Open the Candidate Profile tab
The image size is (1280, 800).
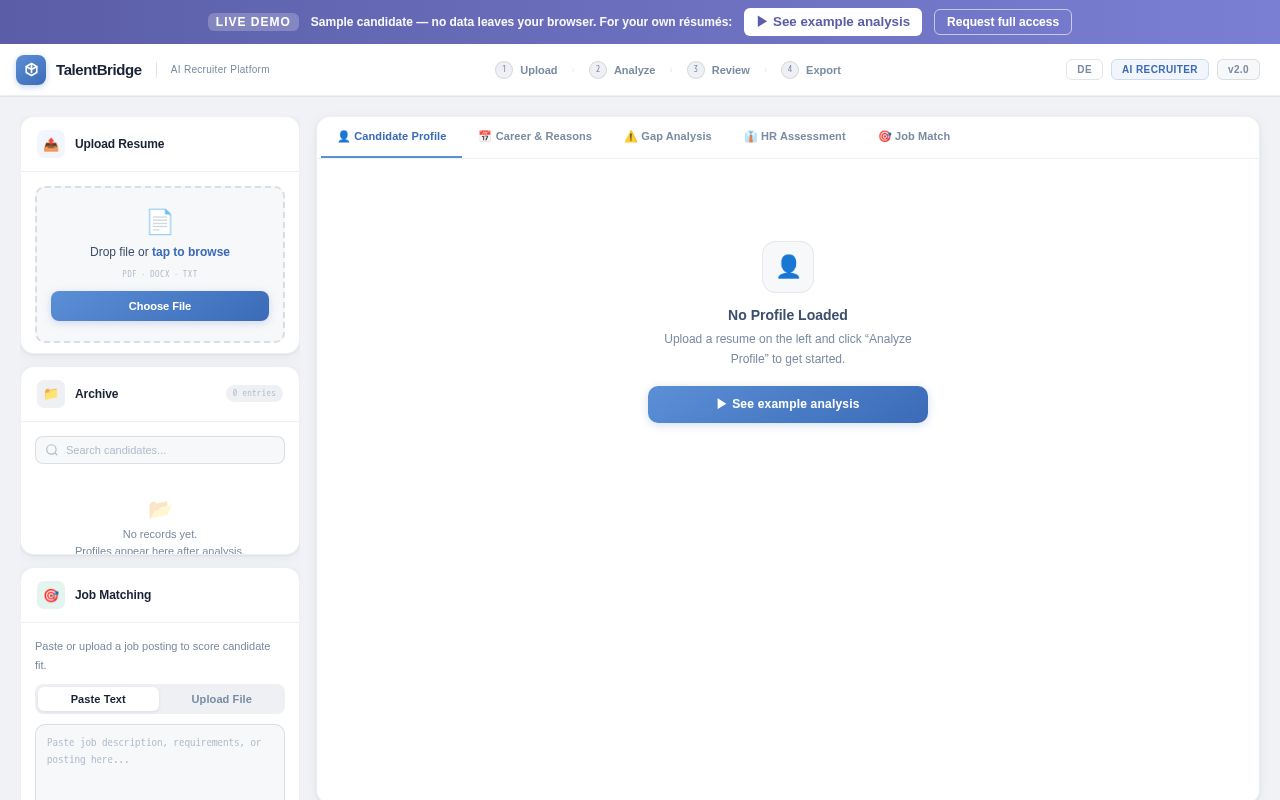392,137
